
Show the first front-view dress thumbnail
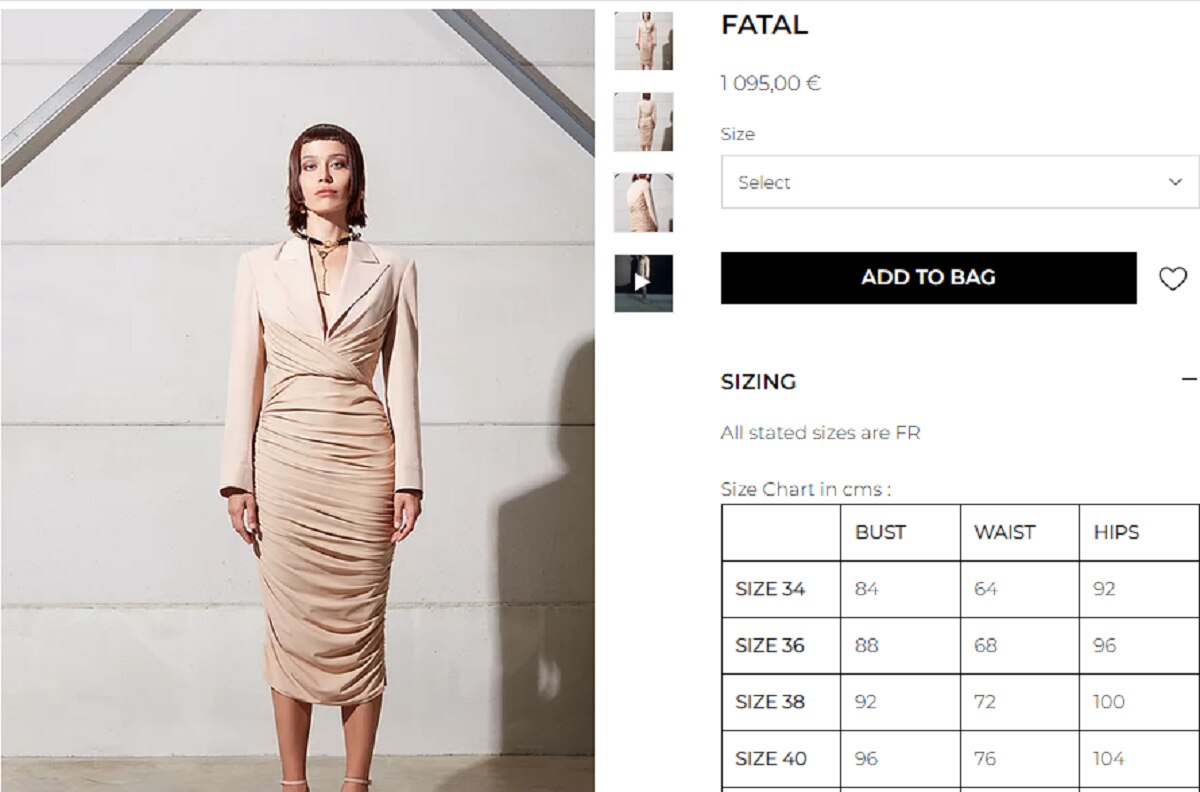[643, 41]
